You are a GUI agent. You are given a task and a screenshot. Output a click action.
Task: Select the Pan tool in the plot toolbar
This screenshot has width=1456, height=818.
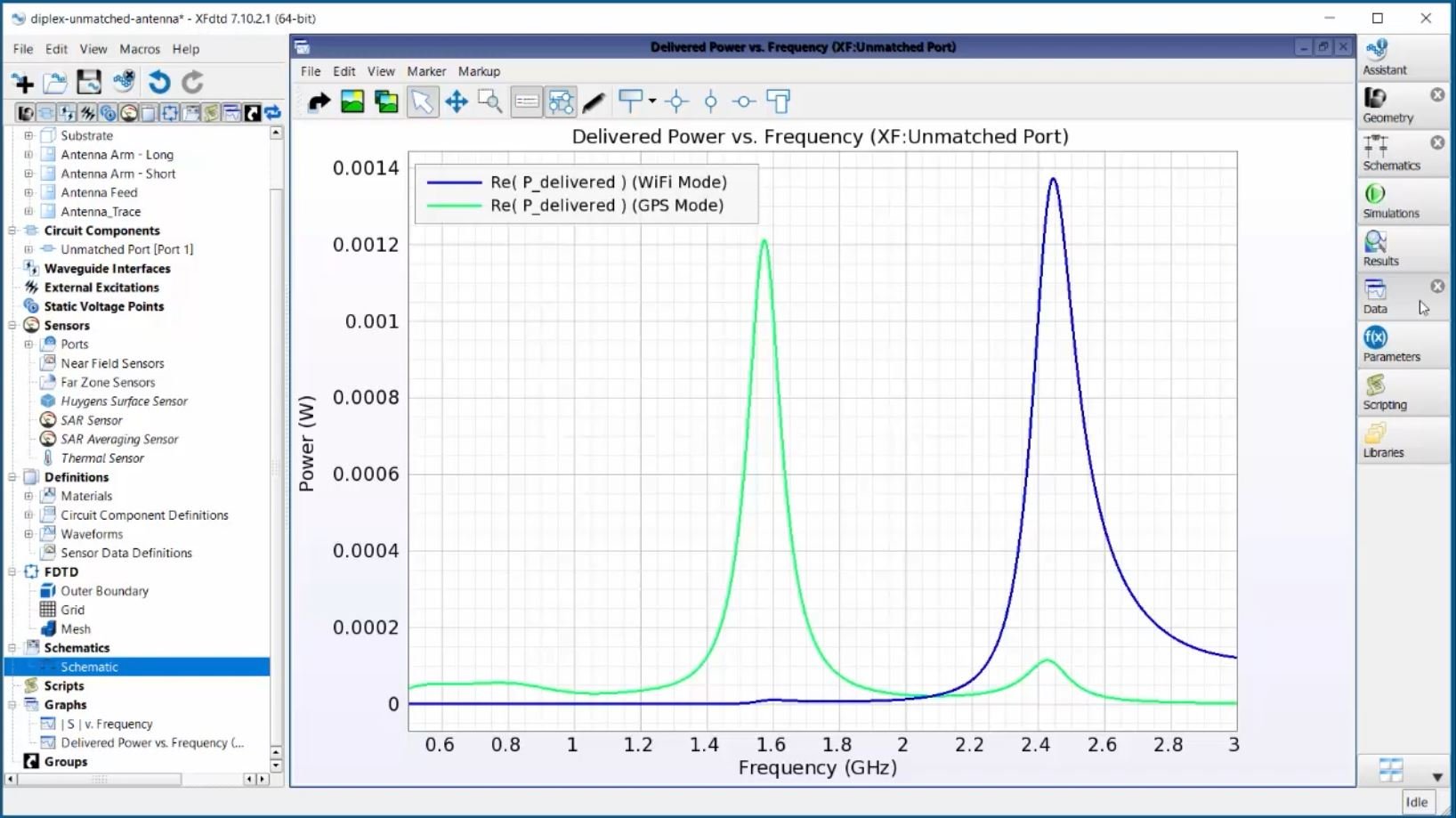[456, 101]
